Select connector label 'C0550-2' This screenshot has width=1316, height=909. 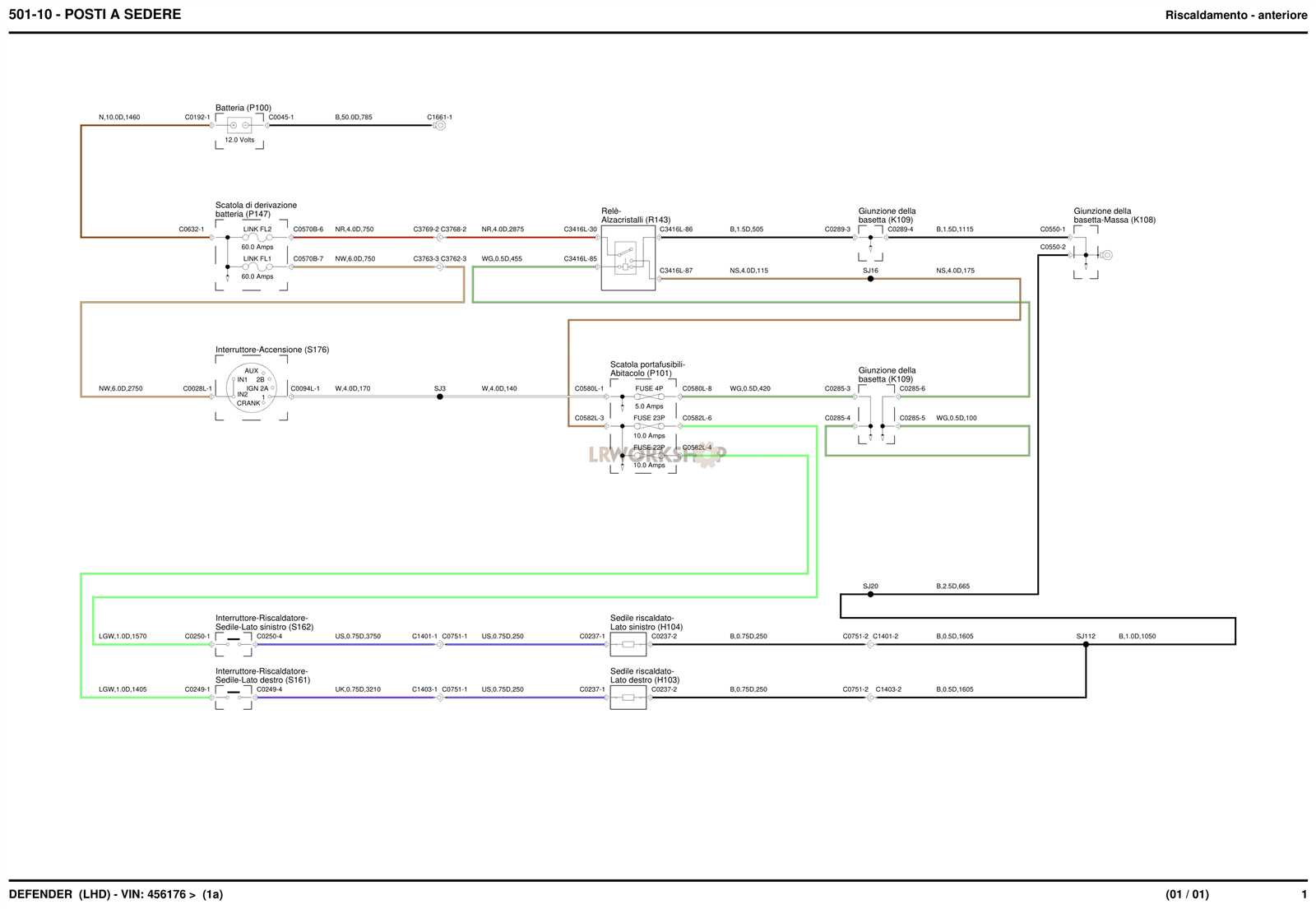1053,247
